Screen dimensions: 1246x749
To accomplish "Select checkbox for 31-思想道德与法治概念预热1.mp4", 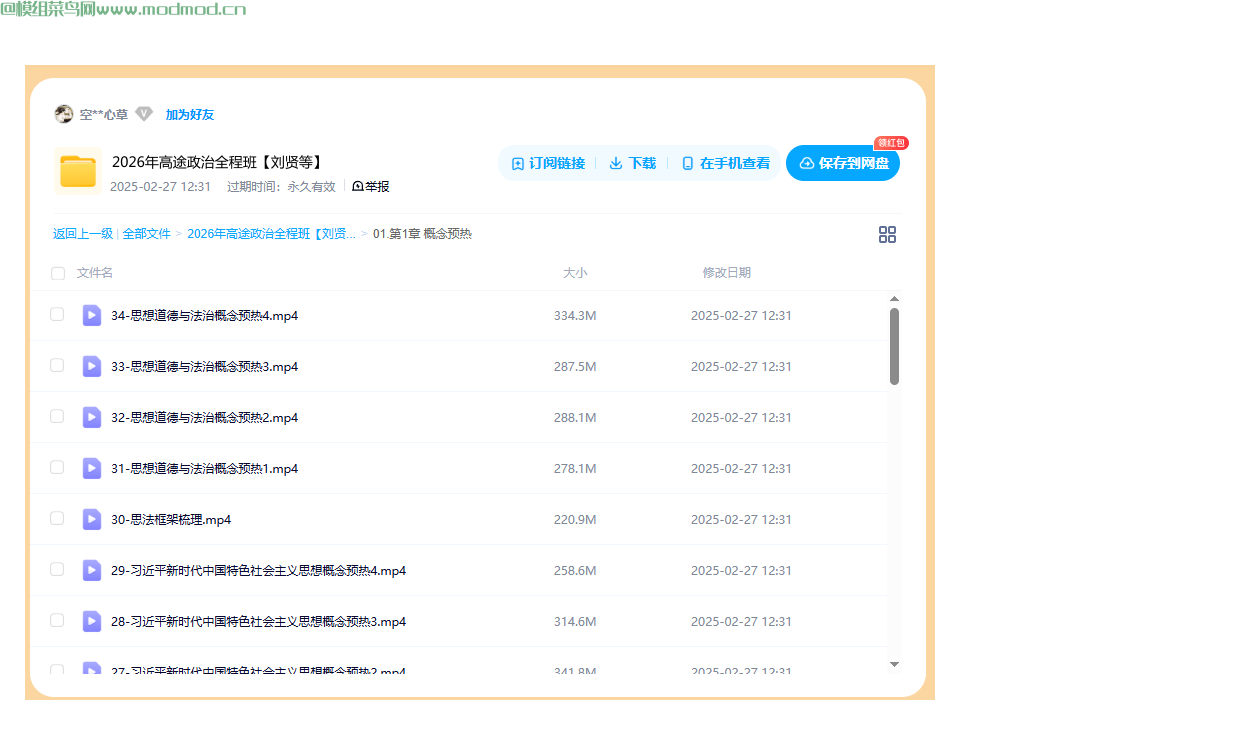I will (x=57, y=467).
